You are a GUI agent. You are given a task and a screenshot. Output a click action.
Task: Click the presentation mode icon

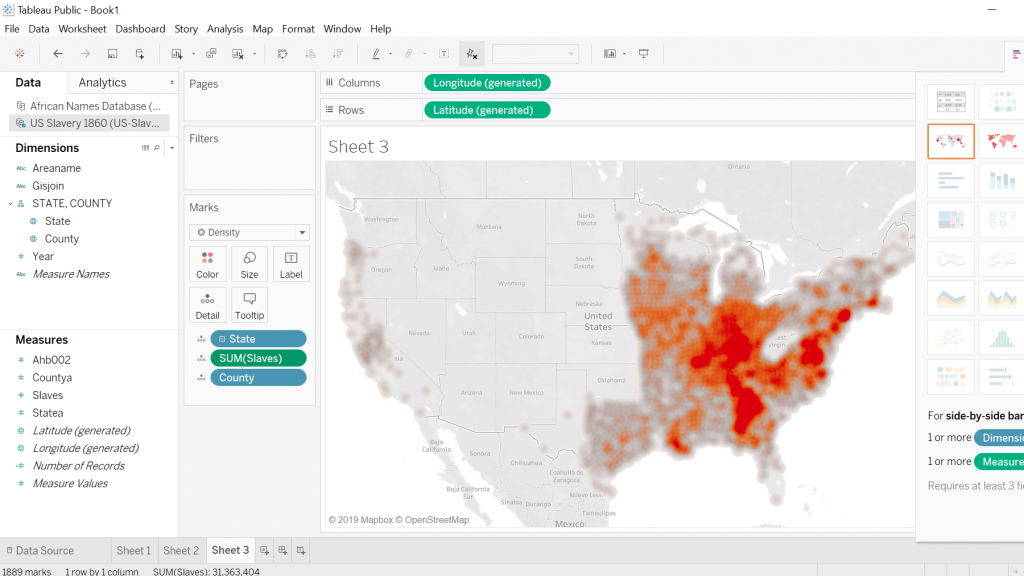pos(644,54)
